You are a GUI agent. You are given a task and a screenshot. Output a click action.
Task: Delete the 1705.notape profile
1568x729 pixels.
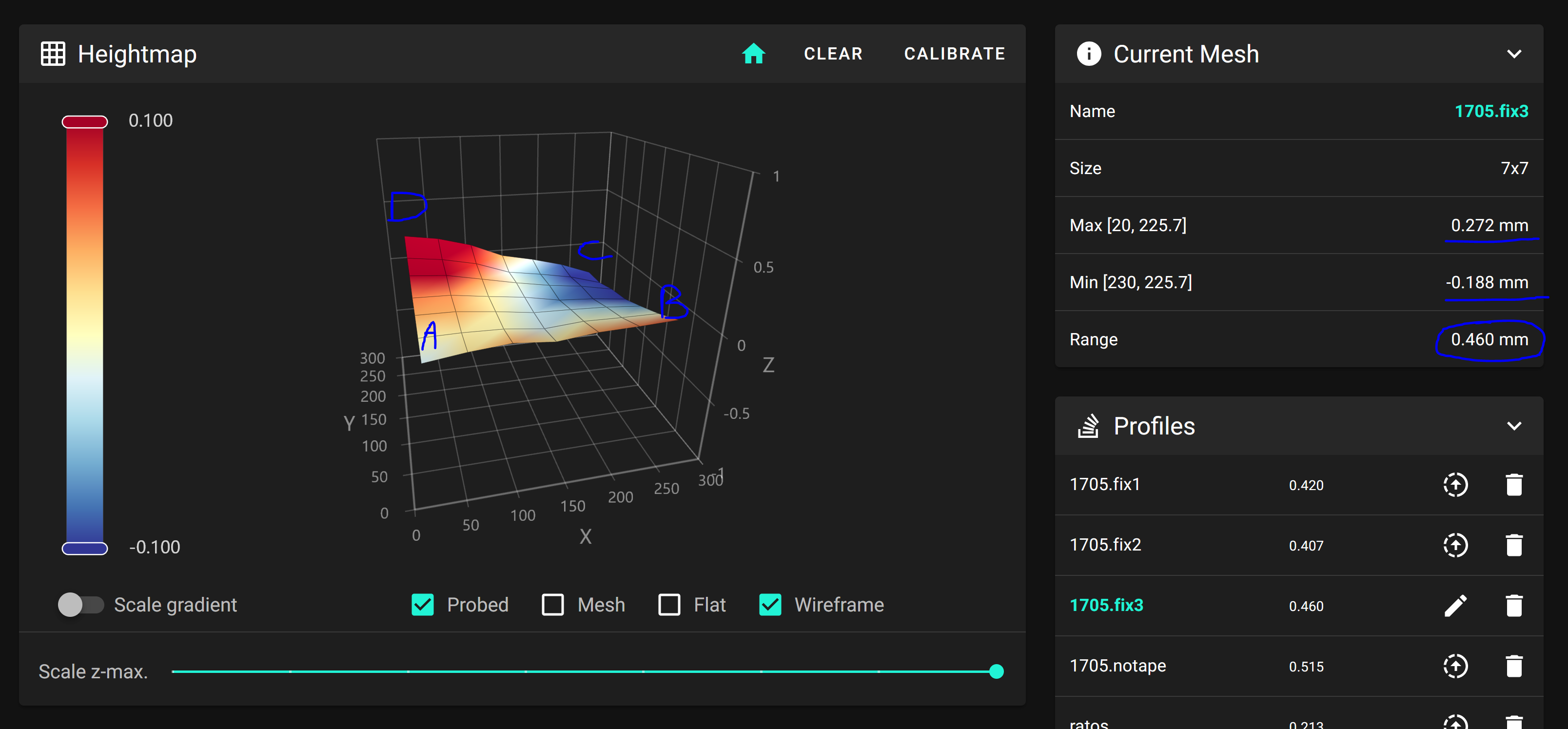click(1514, 666)
